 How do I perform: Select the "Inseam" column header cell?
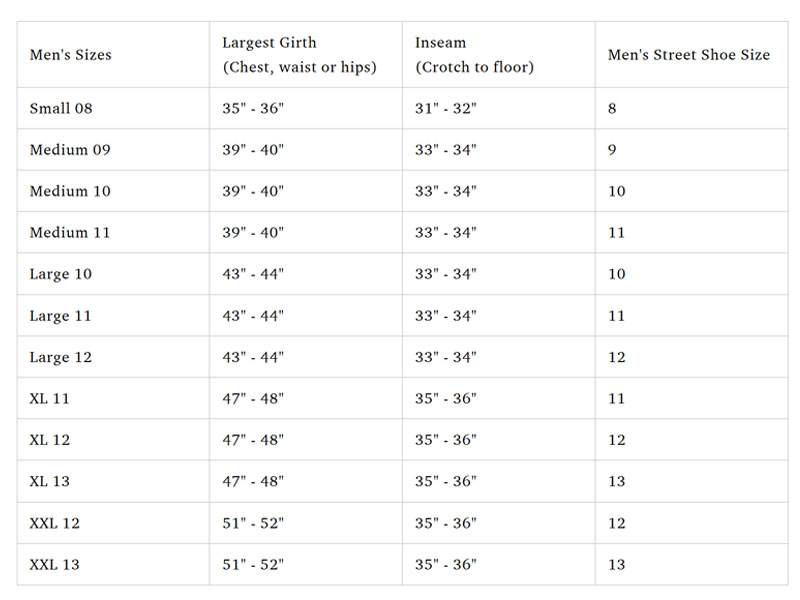tap(474, 55)
